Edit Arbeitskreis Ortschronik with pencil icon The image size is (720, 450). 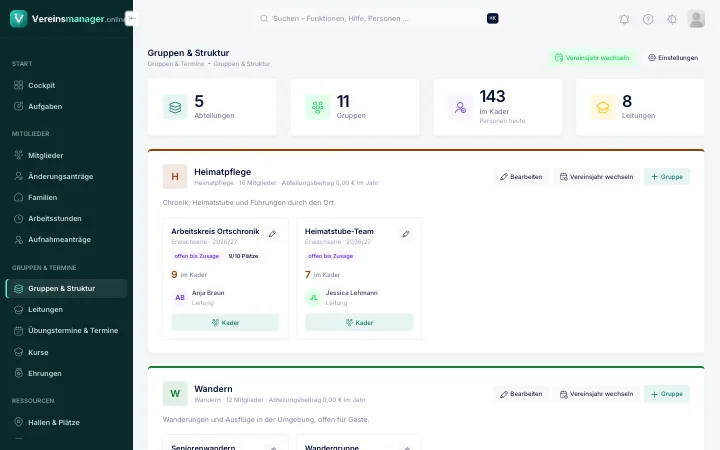(x=272, y=234)
